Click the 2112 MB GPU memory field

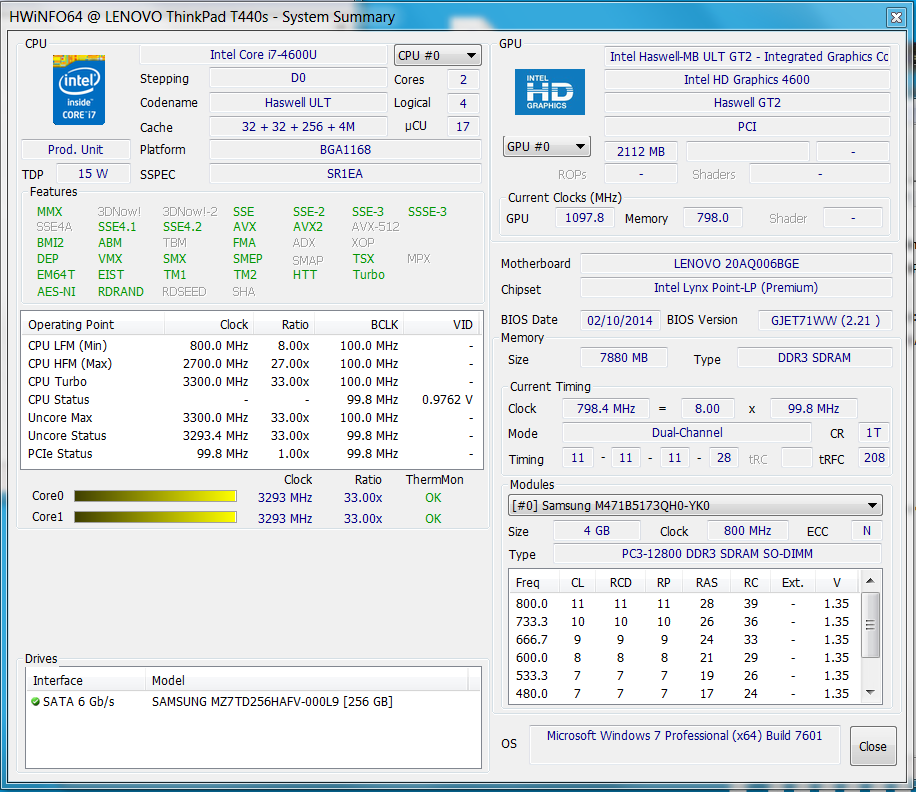641,151
